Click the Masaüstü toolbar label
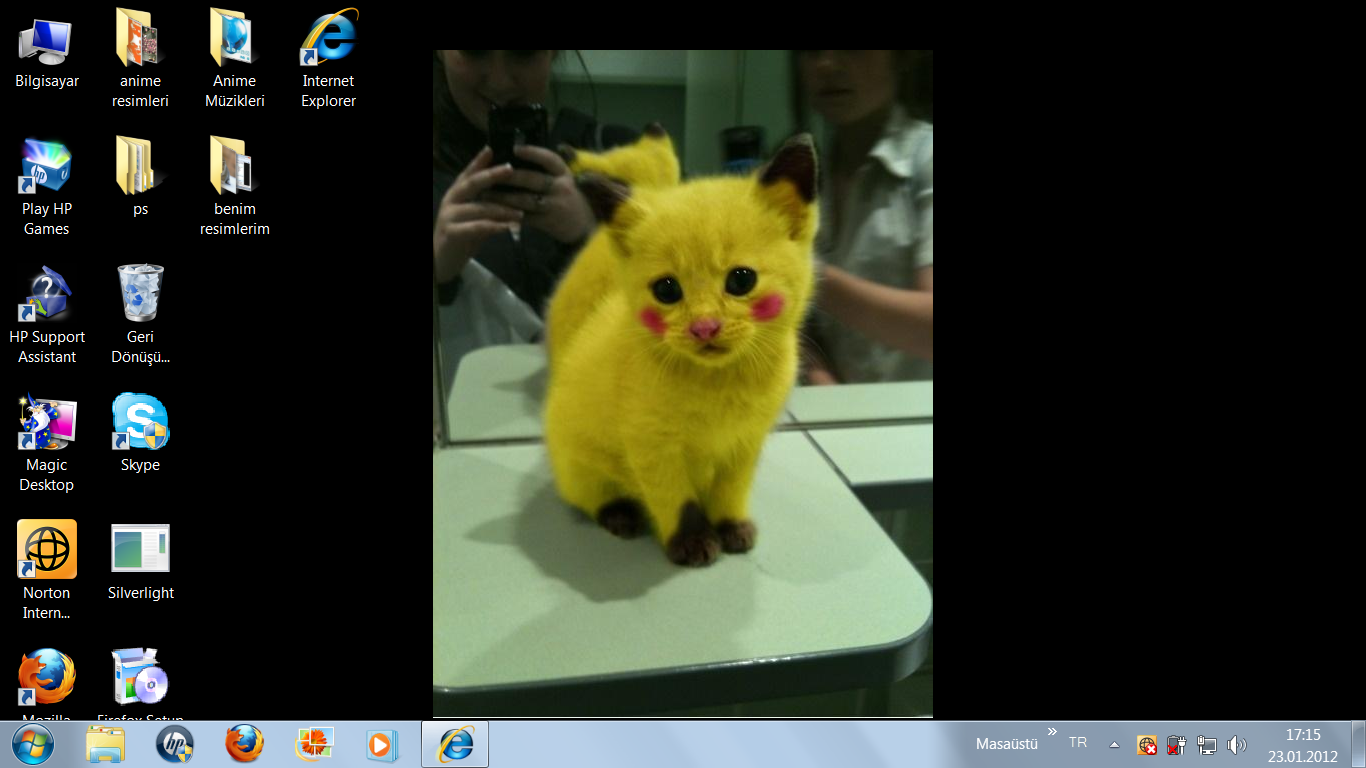The width and height of the screenshot is (1366, 768). point(1007,744)
